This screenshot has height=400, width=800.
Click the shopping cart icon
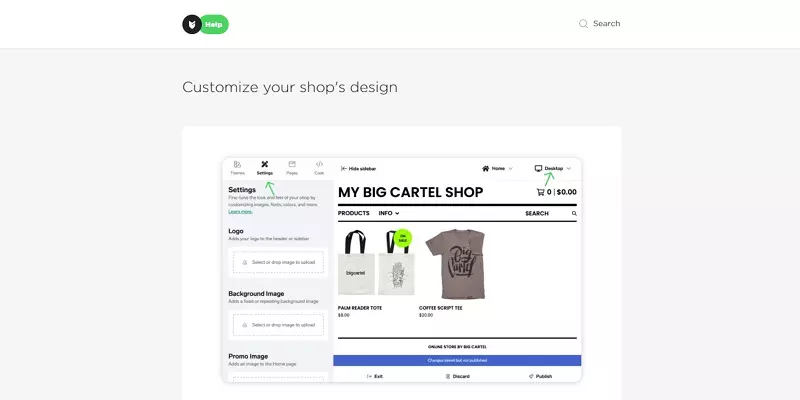(540, 192)
